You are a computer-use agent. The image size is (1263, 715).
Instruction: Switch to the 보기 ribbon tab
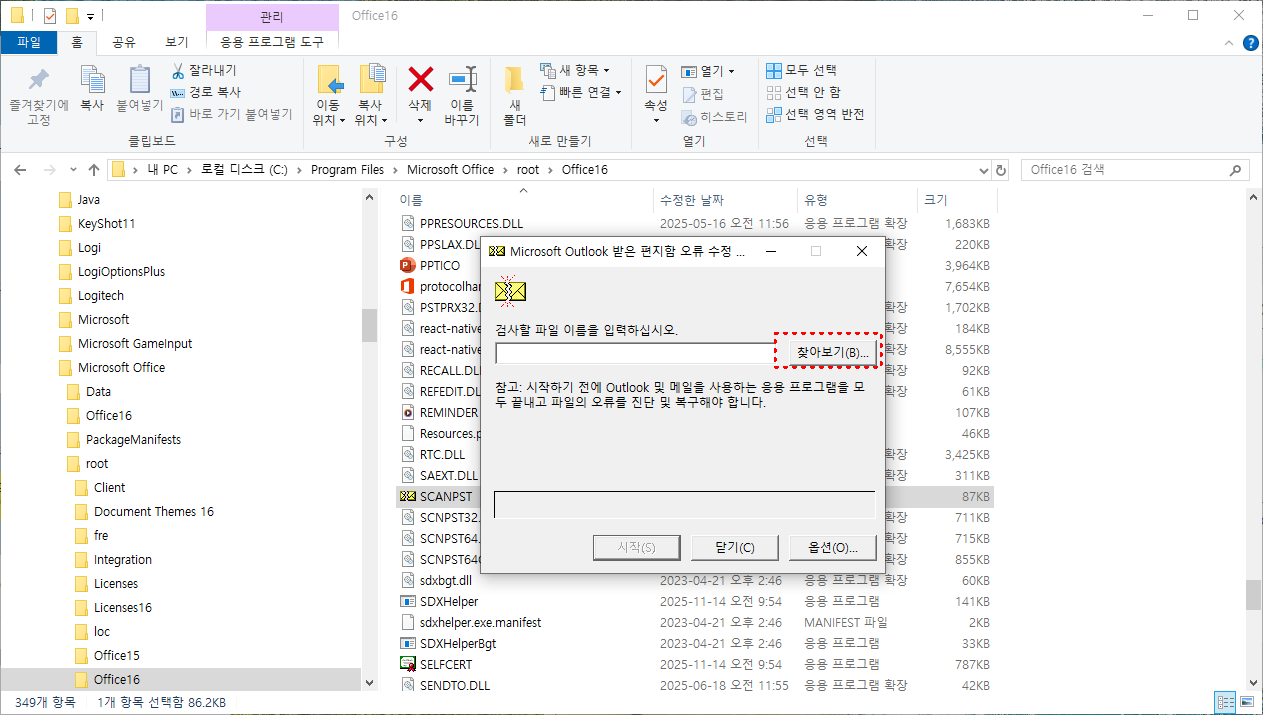(x=177, y=42)
